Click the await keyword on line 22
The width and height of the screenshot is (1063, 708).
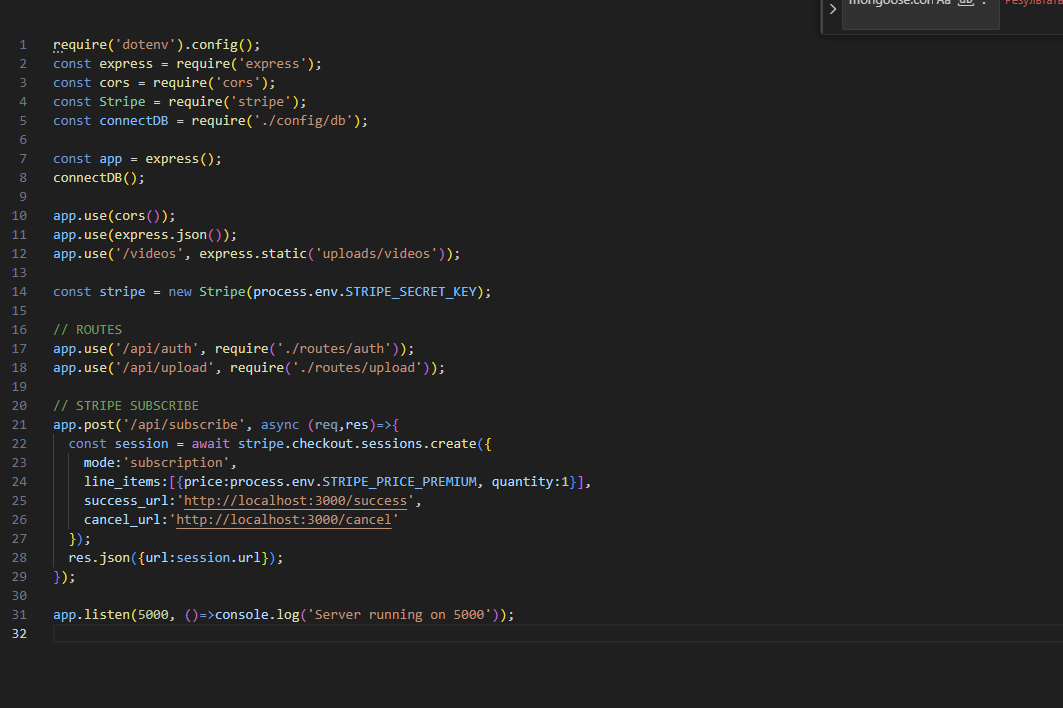pos(211,444)
